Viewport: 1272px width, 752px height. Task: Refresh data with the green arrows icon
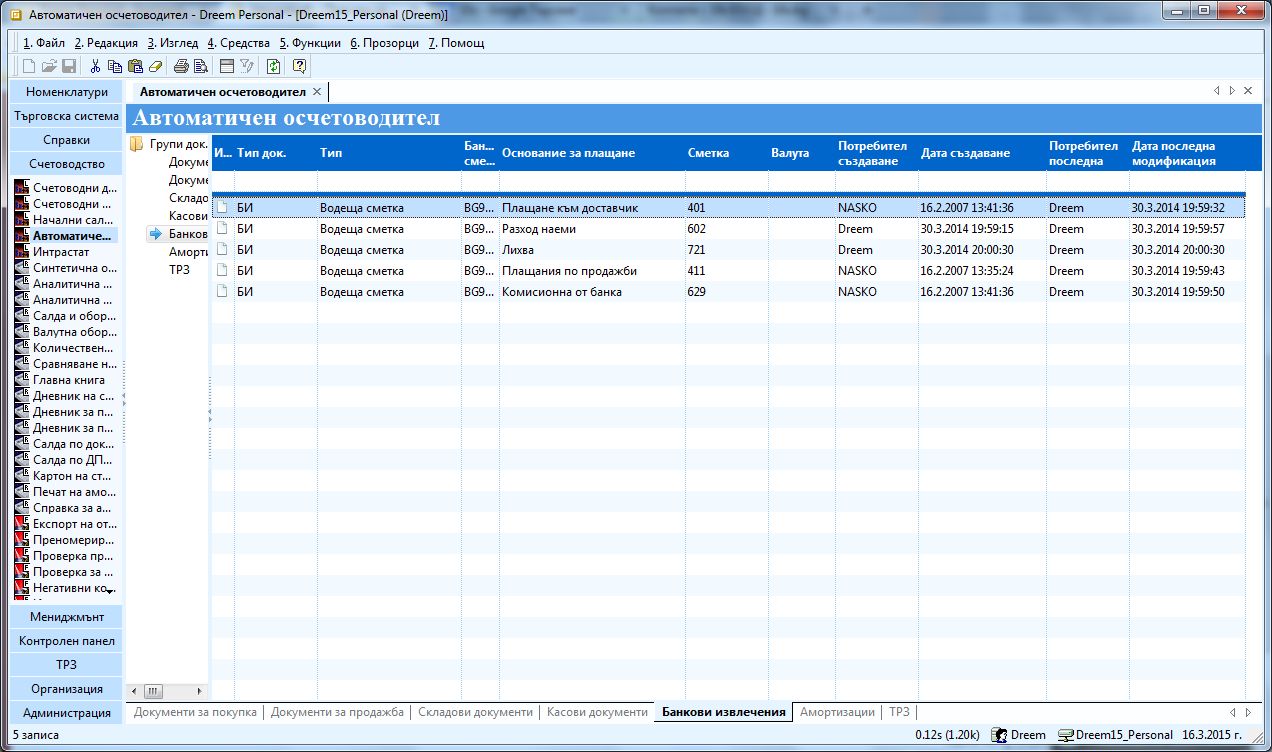click(273, 66)
